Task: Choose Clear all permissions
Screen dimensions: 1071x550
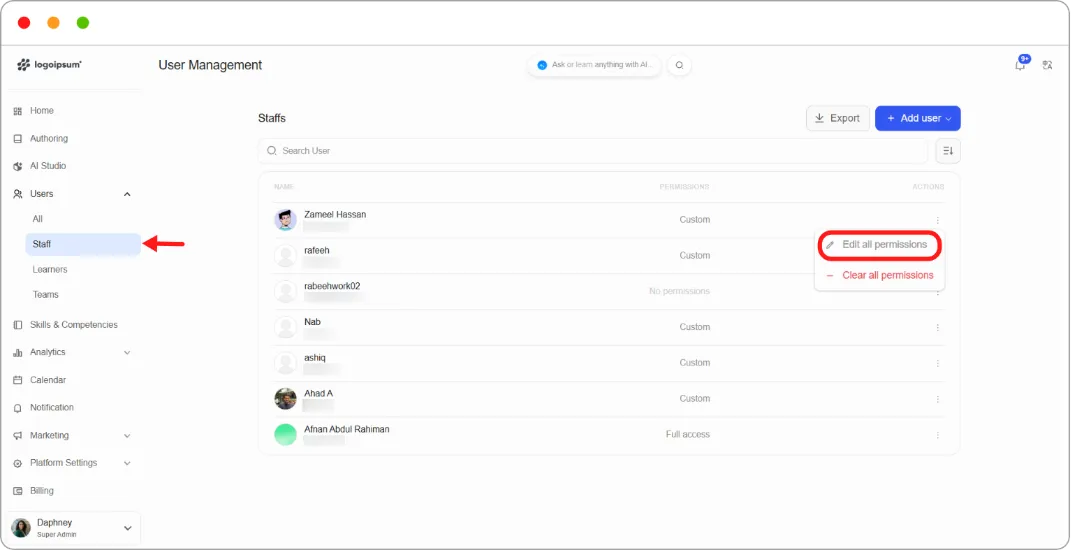Action: coord(880,275)
